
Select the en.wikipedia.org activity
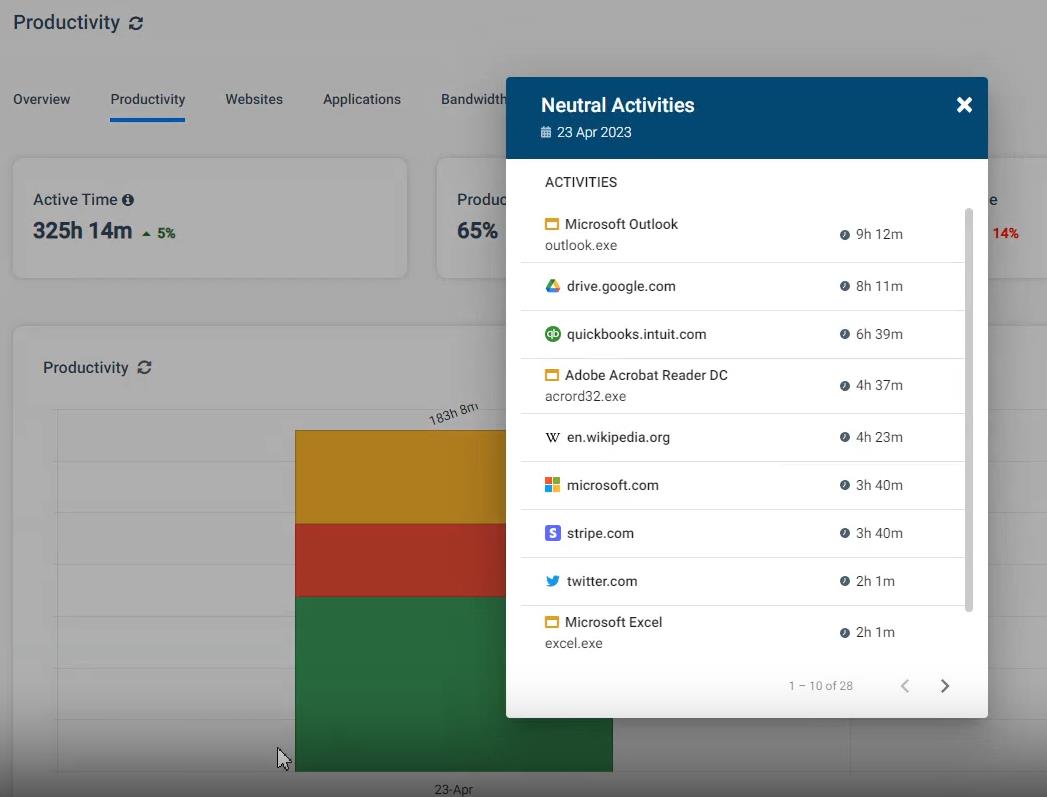(743, 437)
